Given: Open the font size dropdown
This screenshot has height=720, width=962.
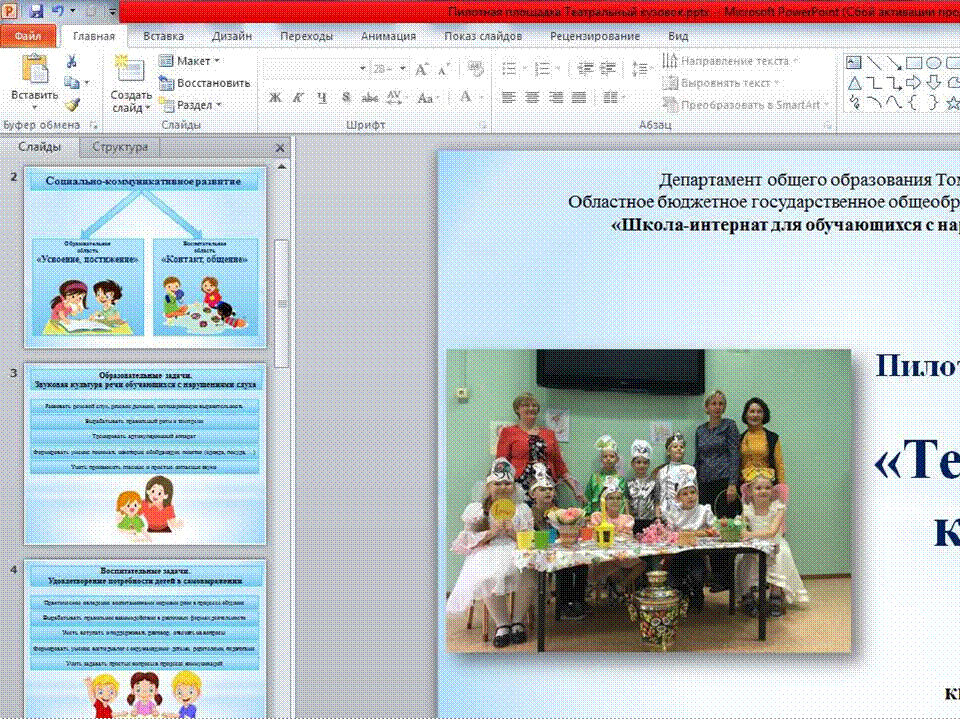Looking at the screenshot, I should pyautogui.click(x=402, y=69).
